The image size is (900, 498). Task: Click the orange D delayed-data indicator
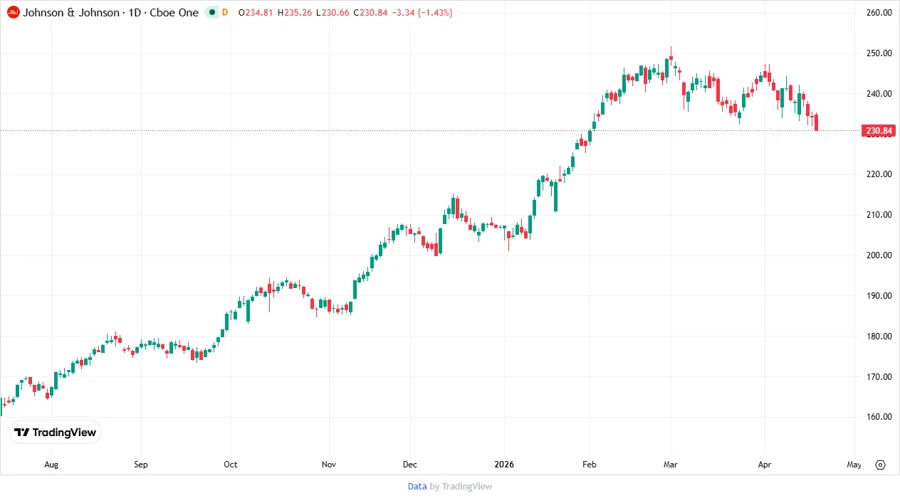click(224, 12)
